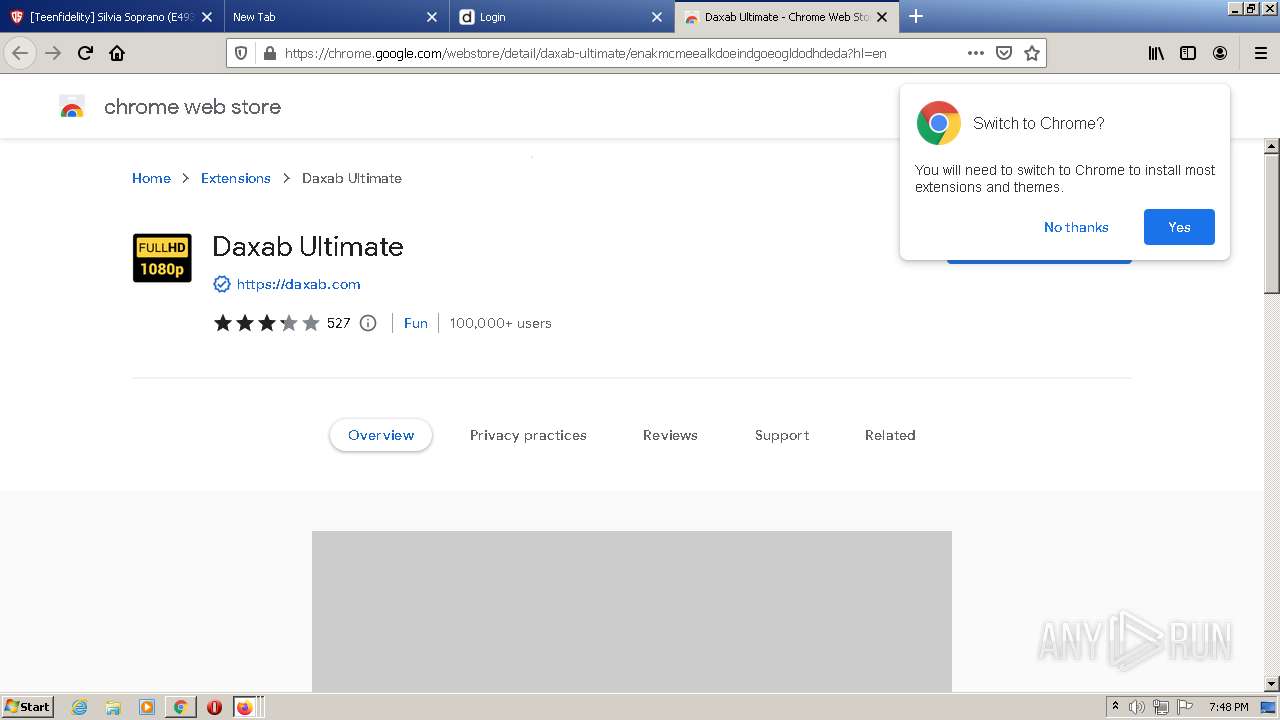Image resolution: width=1280 pixels, height=720 pixels.
Task: Launch media player from taskbar
Action: tap(147, 707)
